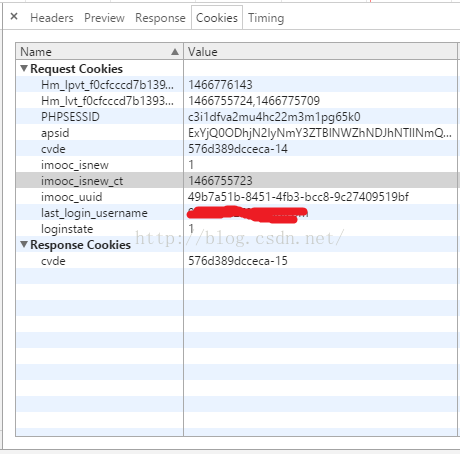Select the PHPSESSID cookie name

(x=70, y=117)
